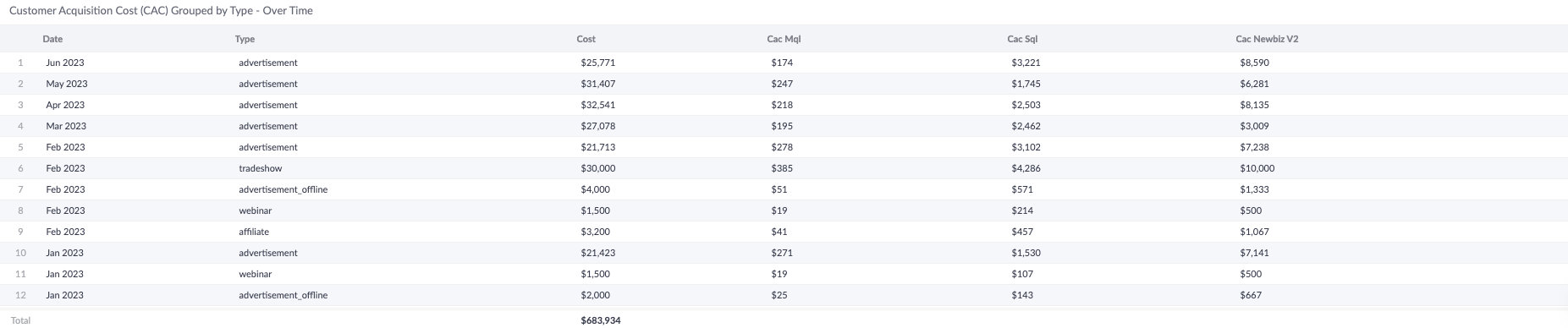Sort by the Type column header
Image resolution: width=1568 pixels, height=328 pixels.
coord(245,39)
